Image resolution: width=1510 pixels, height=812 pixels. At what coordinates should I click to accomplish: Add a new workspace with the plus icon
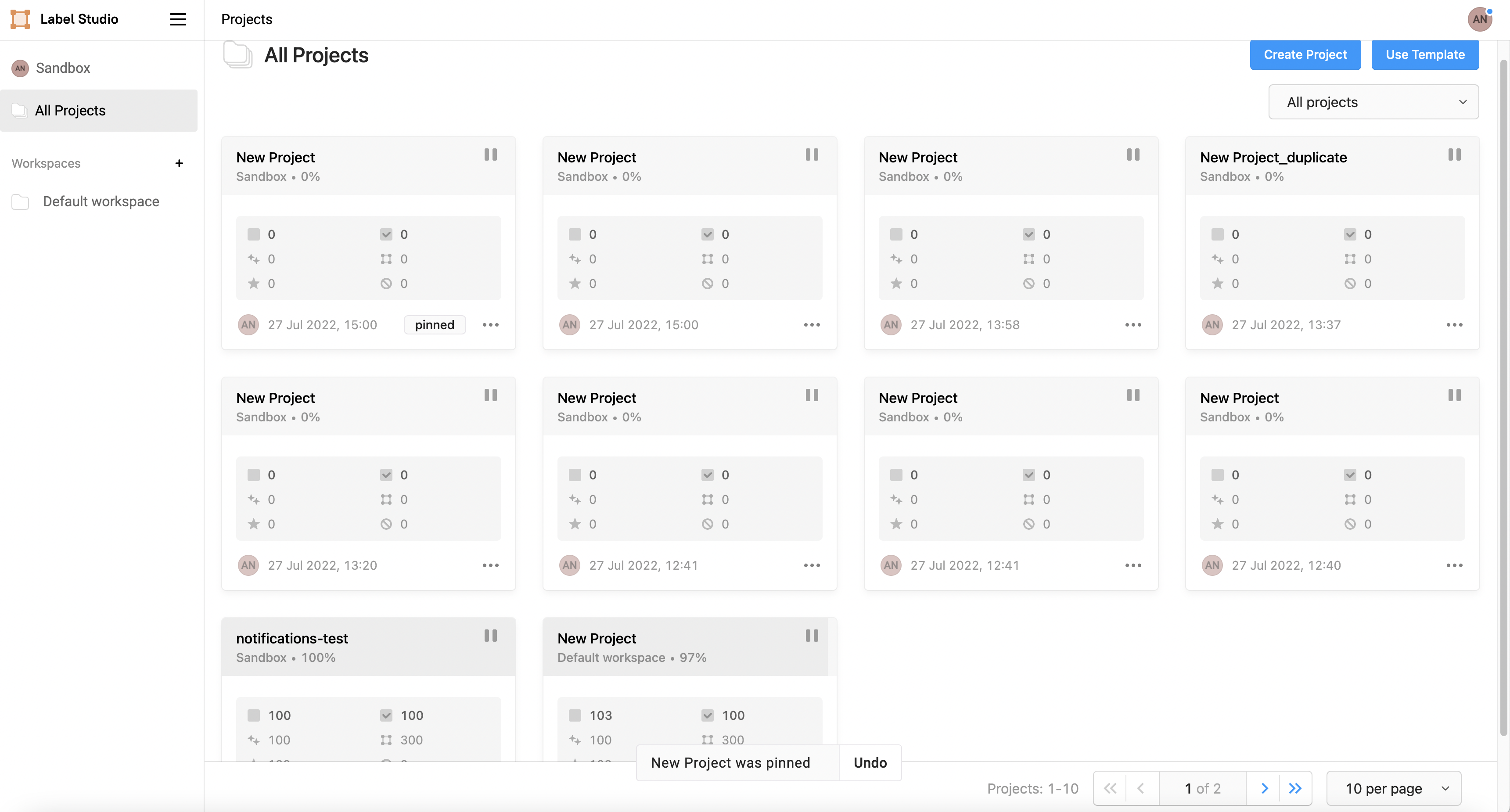179,164
